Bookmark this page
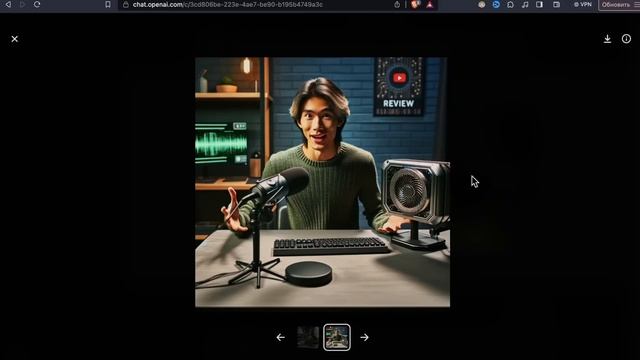Screen dimensions: 640x360 pos(108,4)
